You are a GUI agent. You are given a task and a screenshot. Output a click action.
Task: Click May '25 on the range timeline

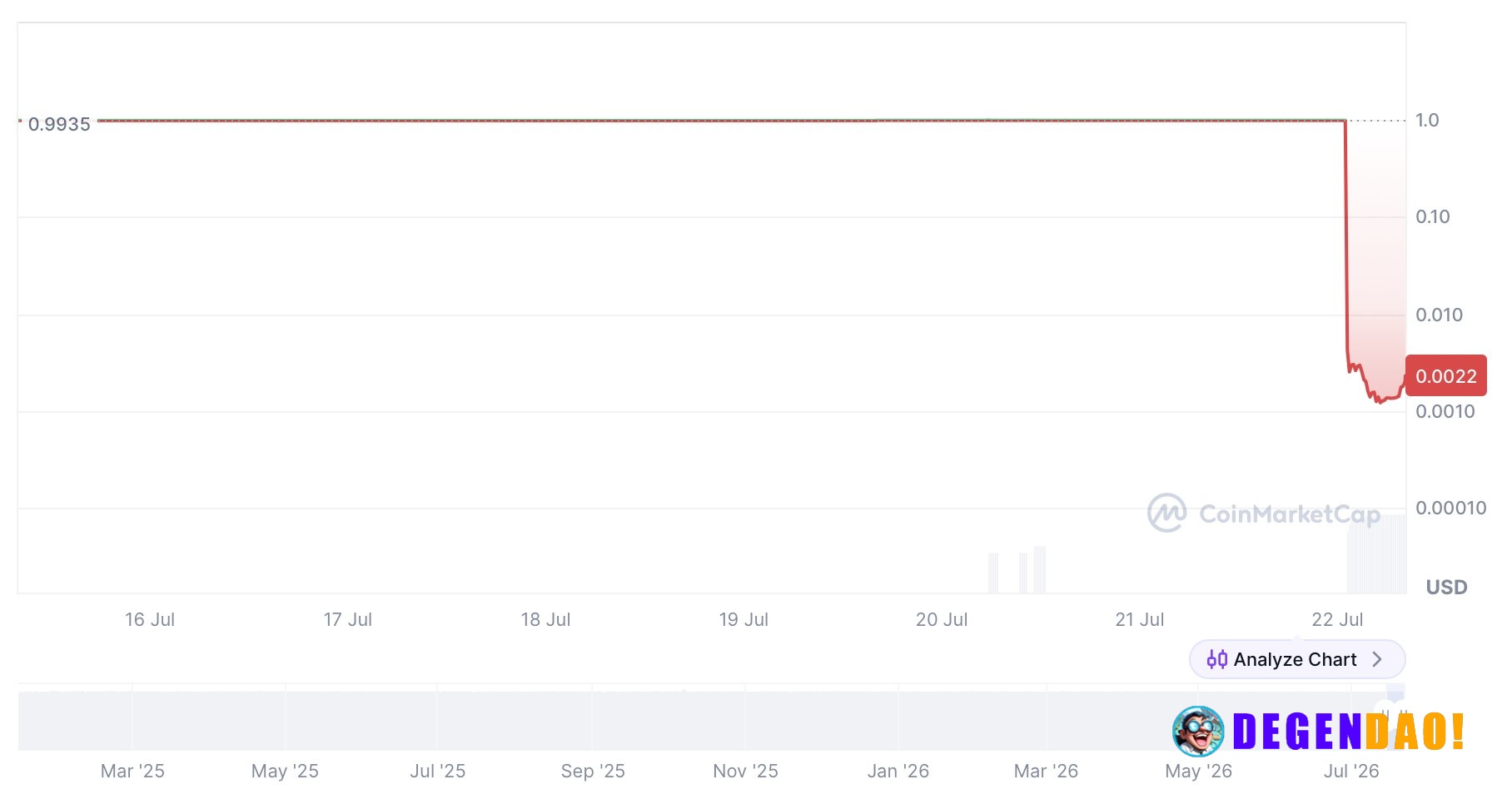pos(285,771)
